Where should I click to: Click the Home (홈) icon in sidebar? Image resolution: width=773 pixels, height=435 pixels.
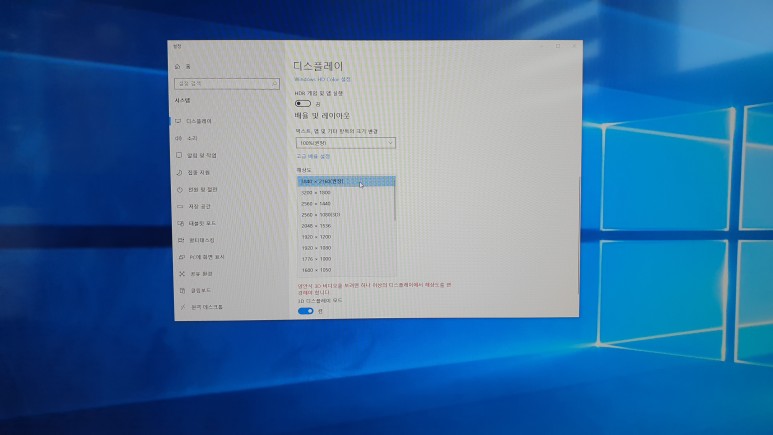pos(178,66)
